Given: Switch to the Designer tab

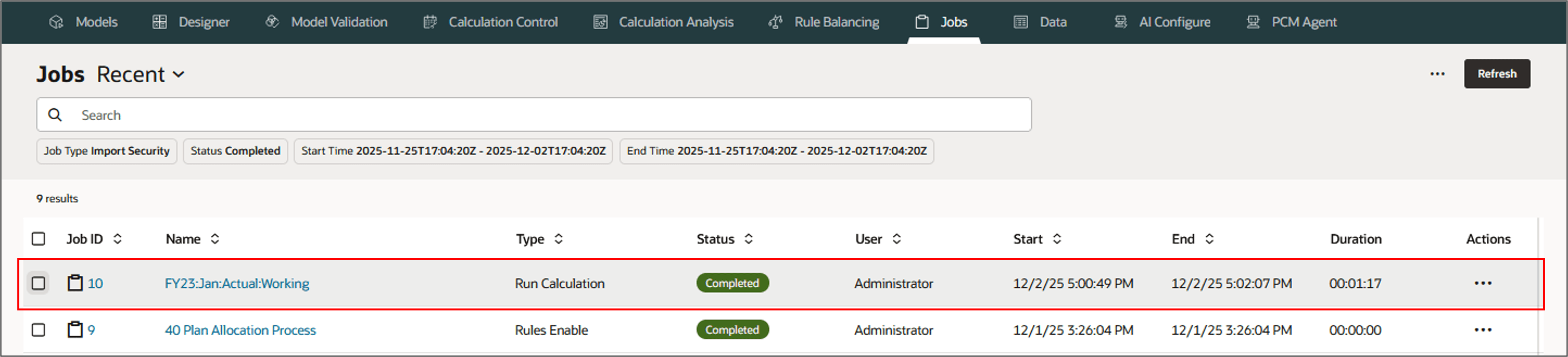Looking at the screenshot, I should pos(191,22).
